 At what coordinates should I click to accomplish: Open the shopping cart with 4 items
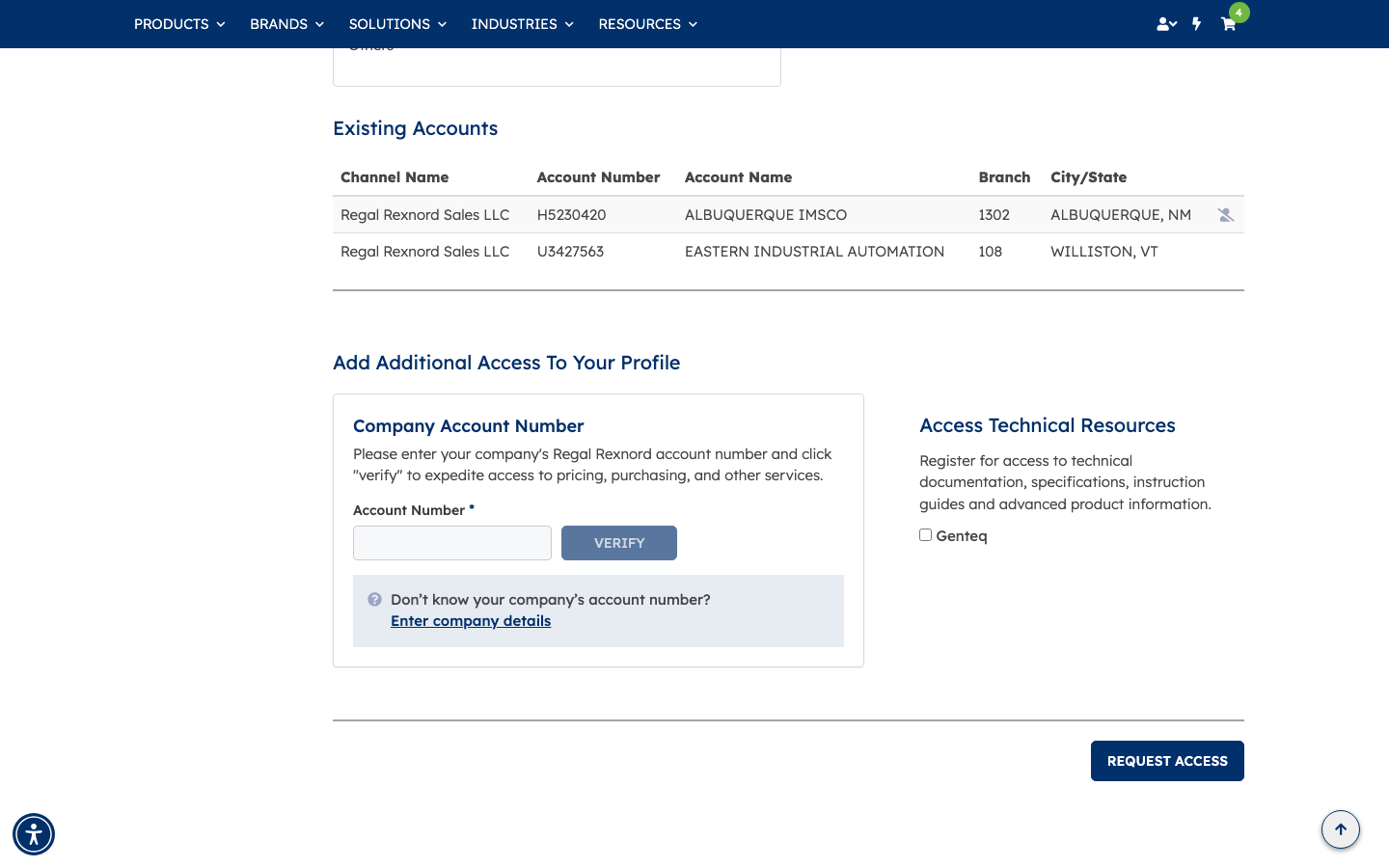1228,24
